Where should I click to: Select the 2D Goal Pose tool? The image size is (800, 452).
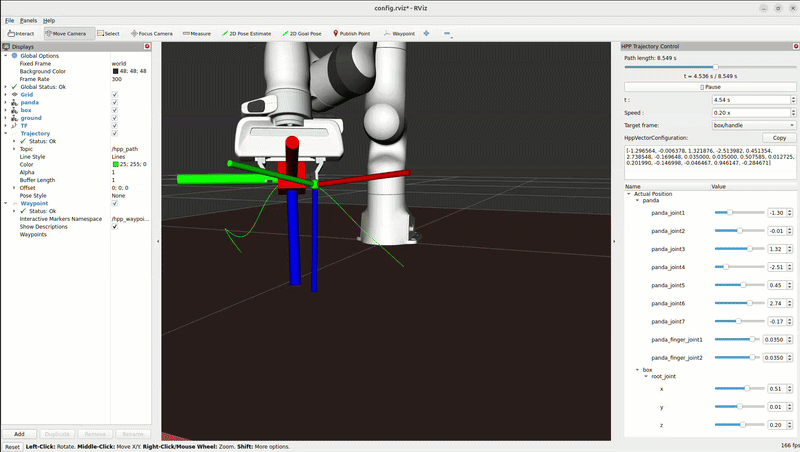click(x=302, y=34)
